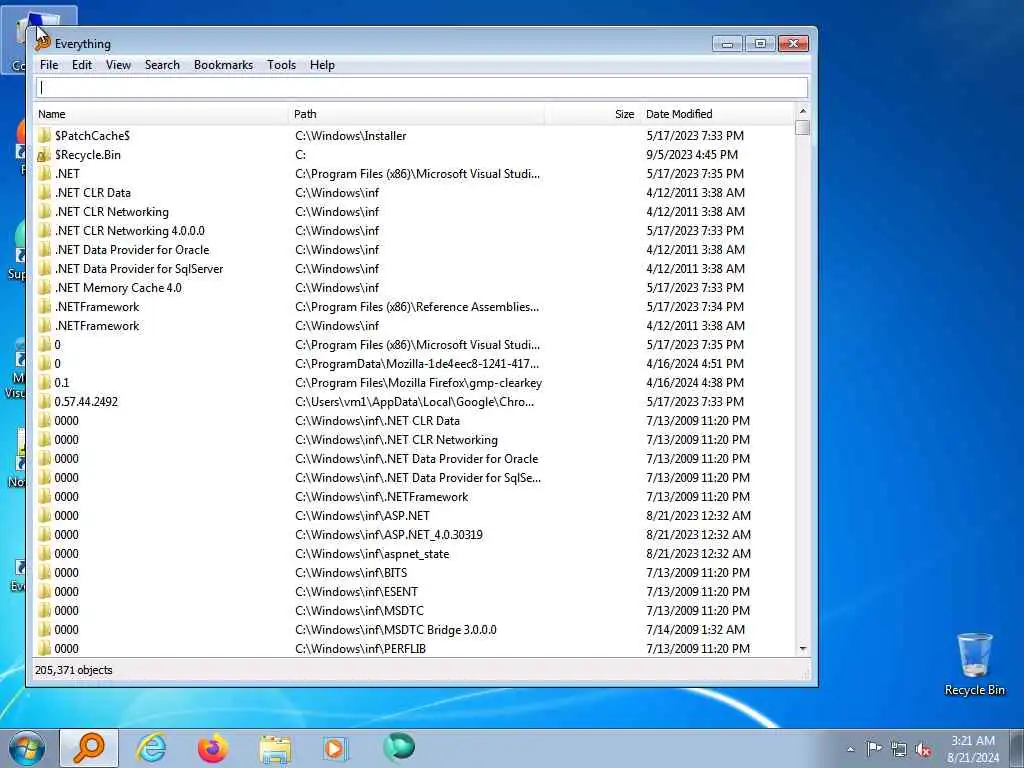Select the .NET folder icon
Image resolution: width=1024 pixels, height=768 pixels.
[x=44, y=174]
